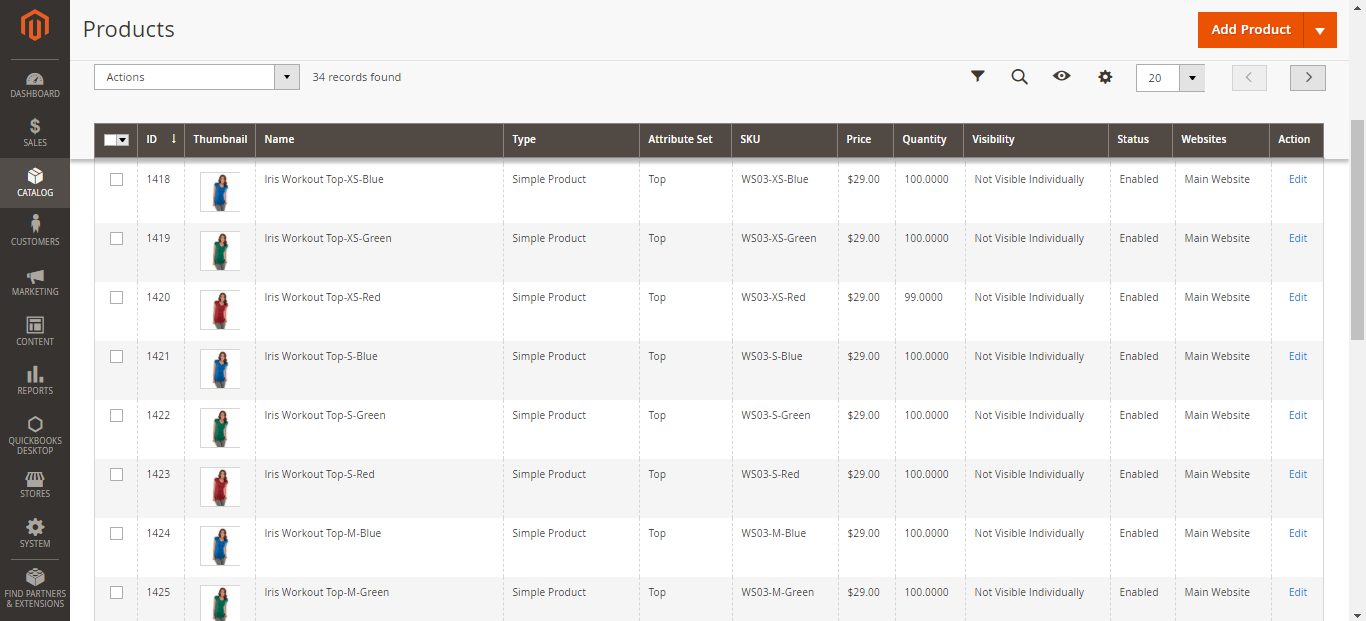The image size is (1366, 621).
Task: Click the Add Product button
Action: point(1250,30)
